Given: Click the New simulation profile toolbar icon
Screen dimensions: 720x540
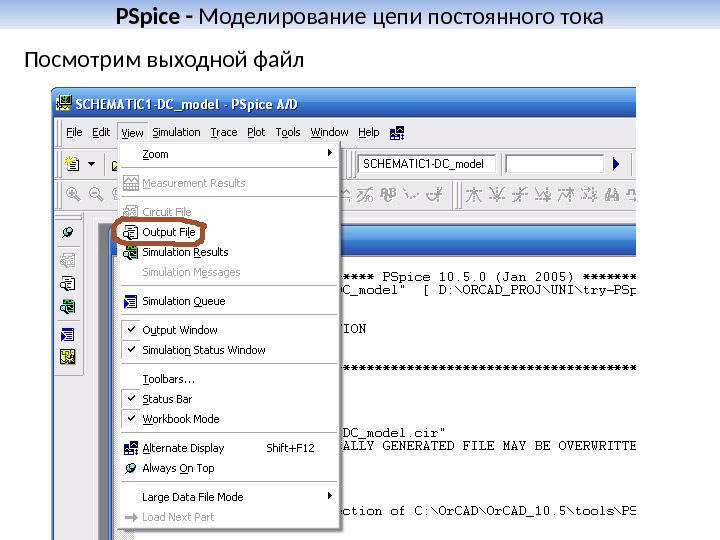Looking at the screenshot, I should (x=73, y=164).
